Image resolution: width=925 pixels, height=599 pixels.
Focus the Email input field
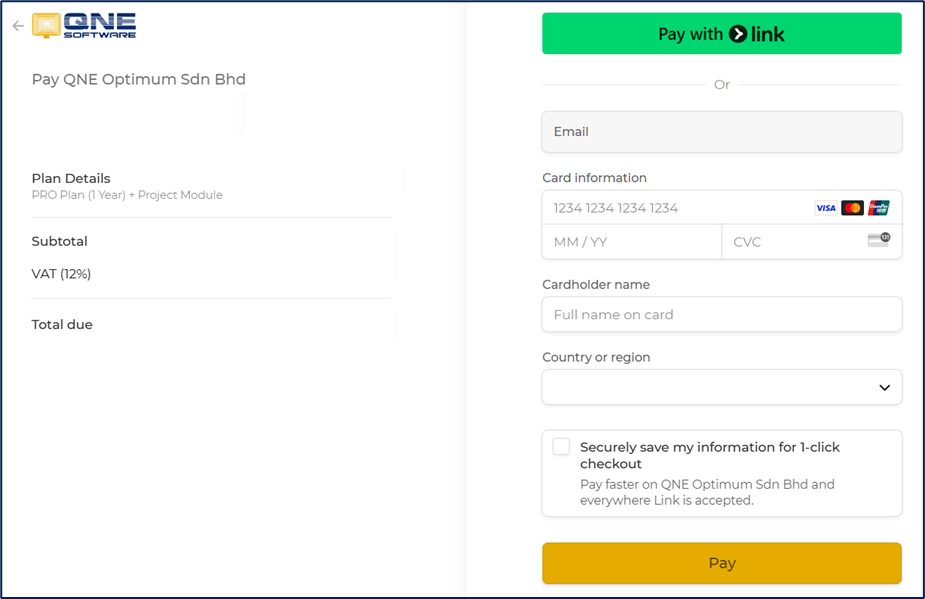(721, 132)
